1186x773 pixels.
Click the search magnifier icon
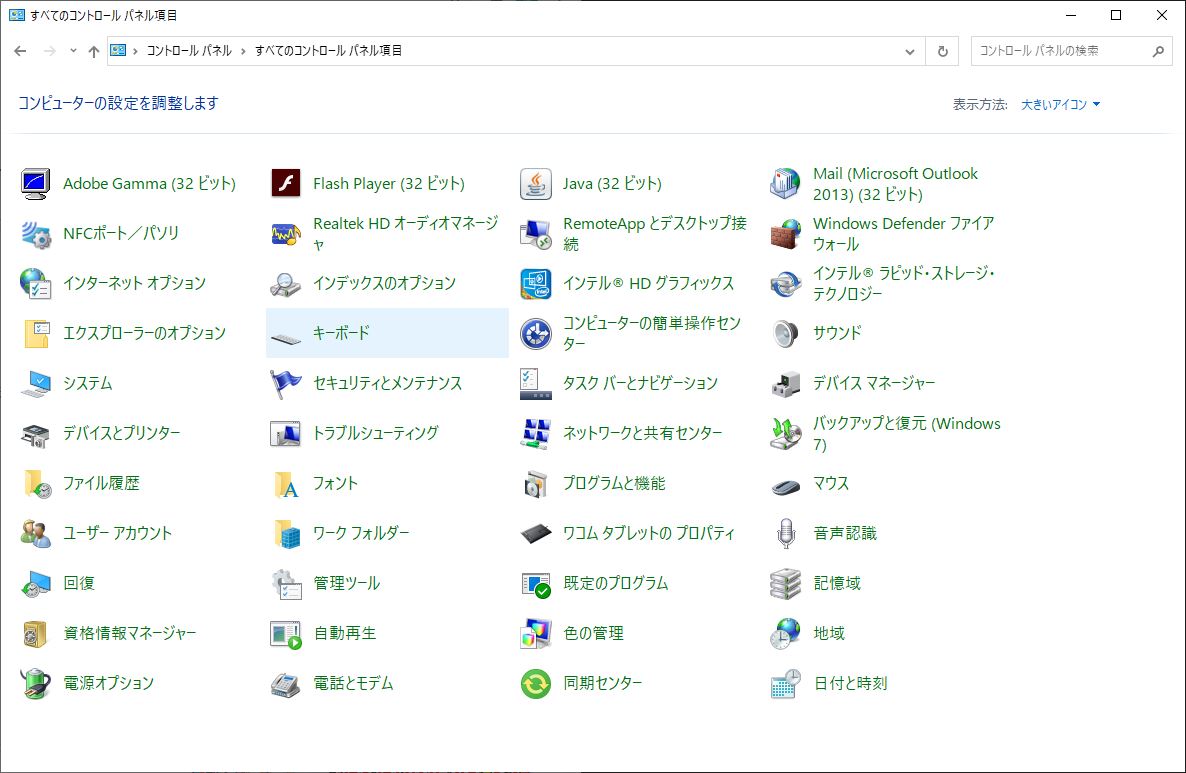(x=1158, y=51)
